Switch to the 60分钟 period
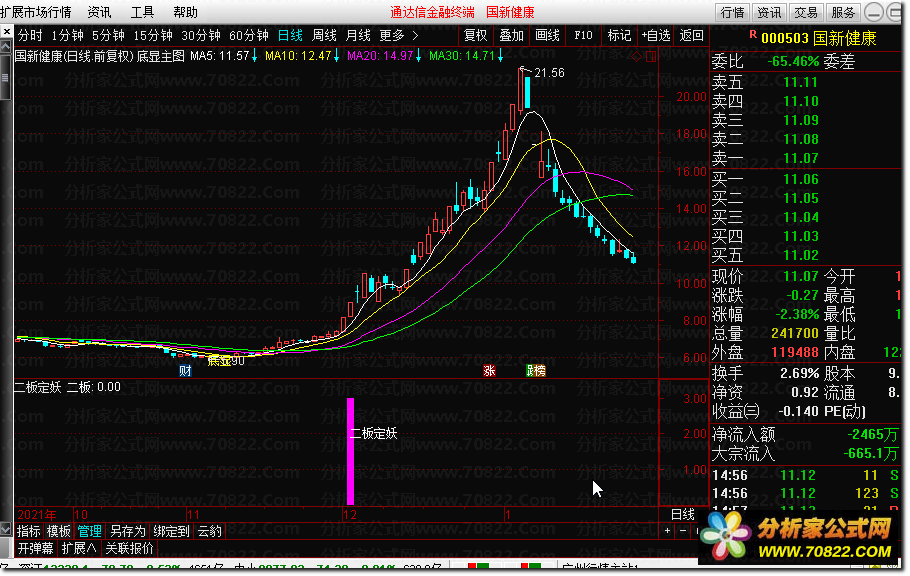910x576 pixels. pos(248,36)
